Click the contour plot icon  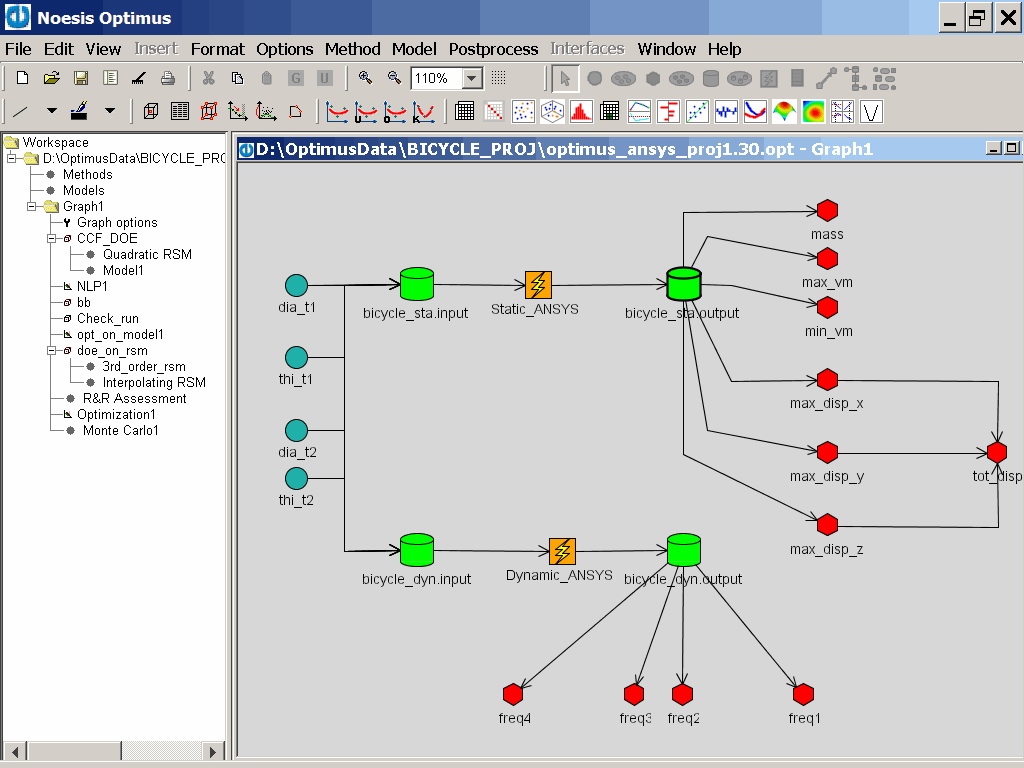click(x=815, y=111)
